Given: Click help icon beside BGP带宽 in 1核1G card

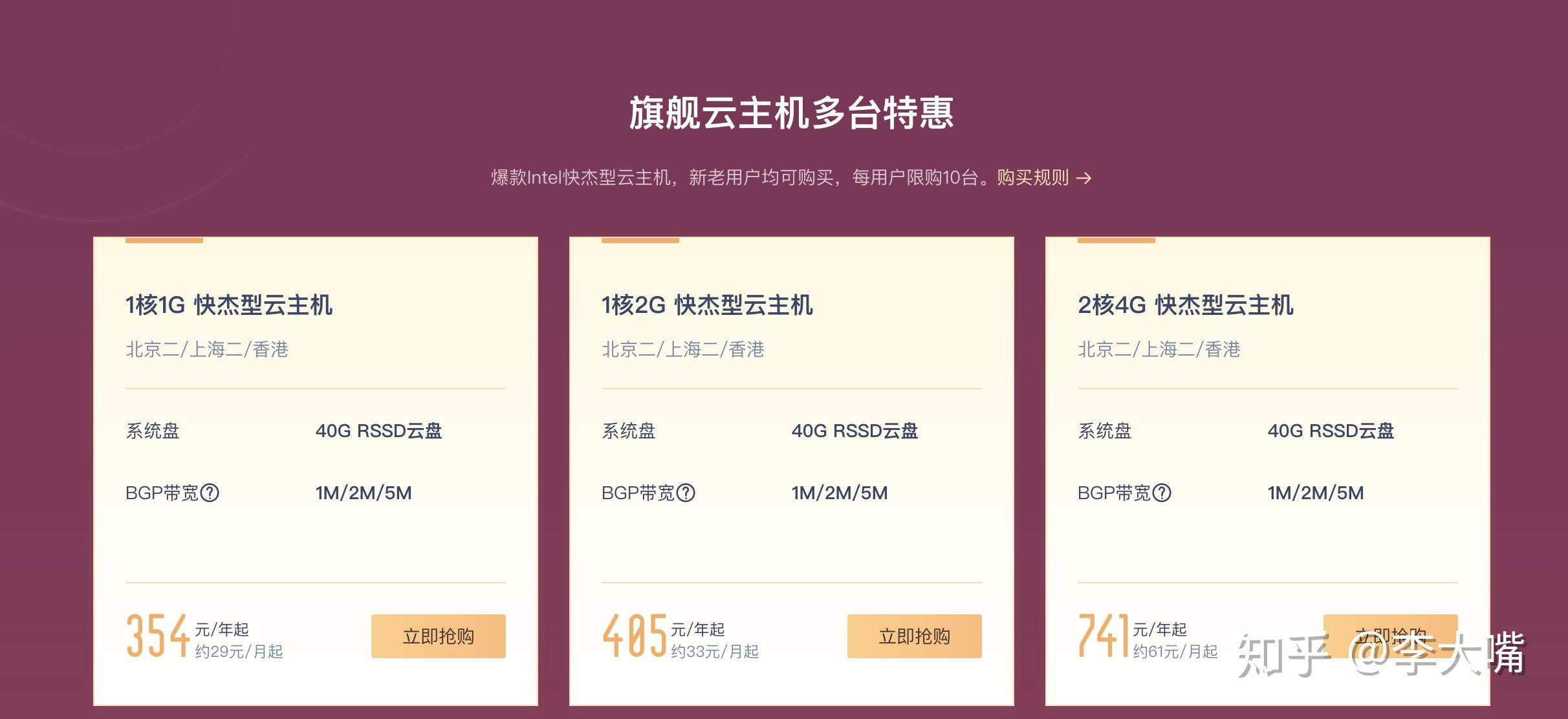Looking at the screenshot, I should tap(210, 493).
